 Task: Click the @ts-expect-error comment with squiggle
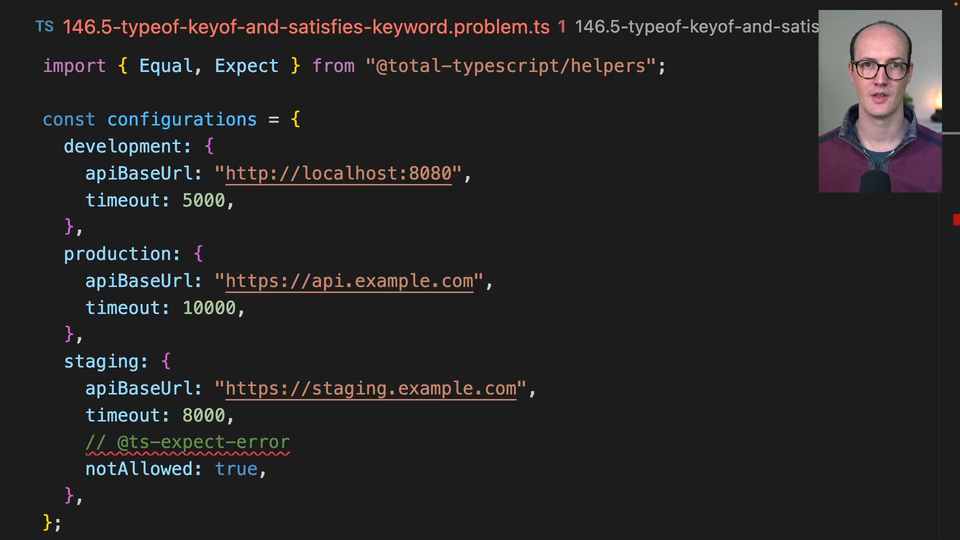187,442
